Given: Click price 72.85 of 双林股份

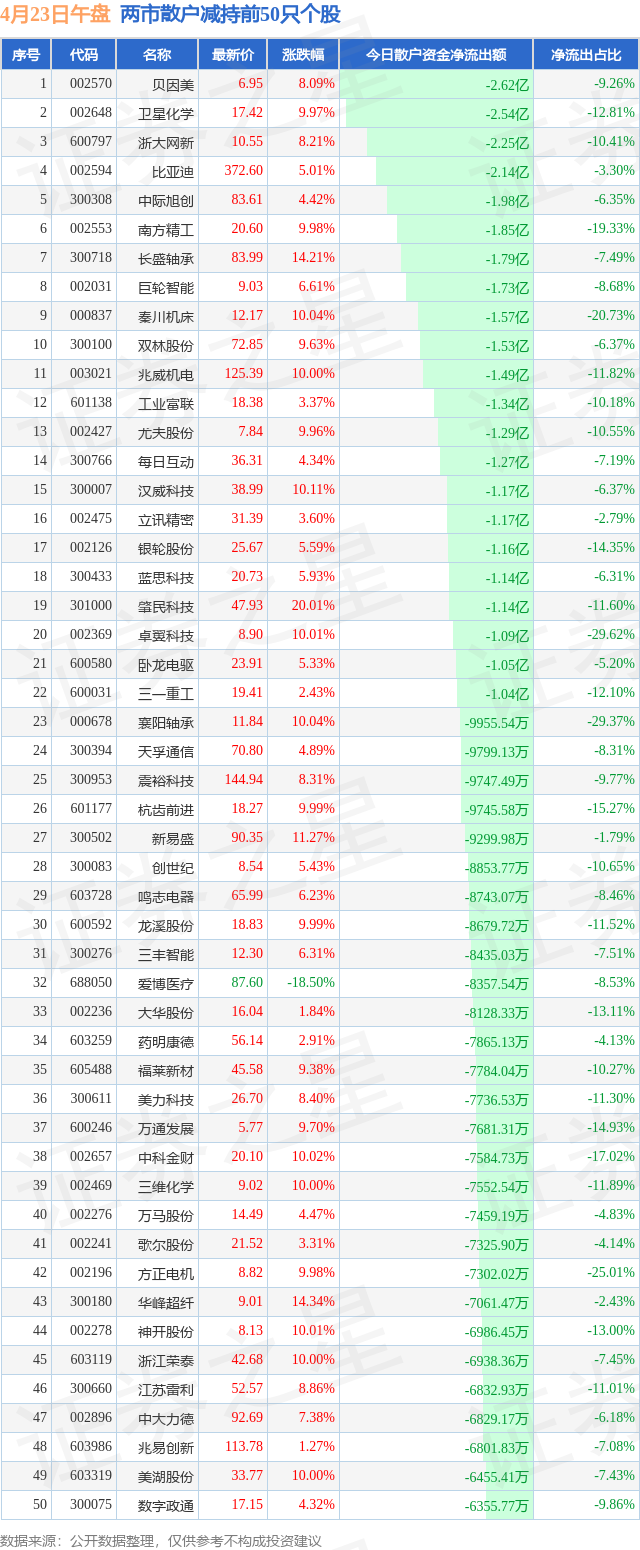Looking at the screenshot, I should click(x=247, y=345).
